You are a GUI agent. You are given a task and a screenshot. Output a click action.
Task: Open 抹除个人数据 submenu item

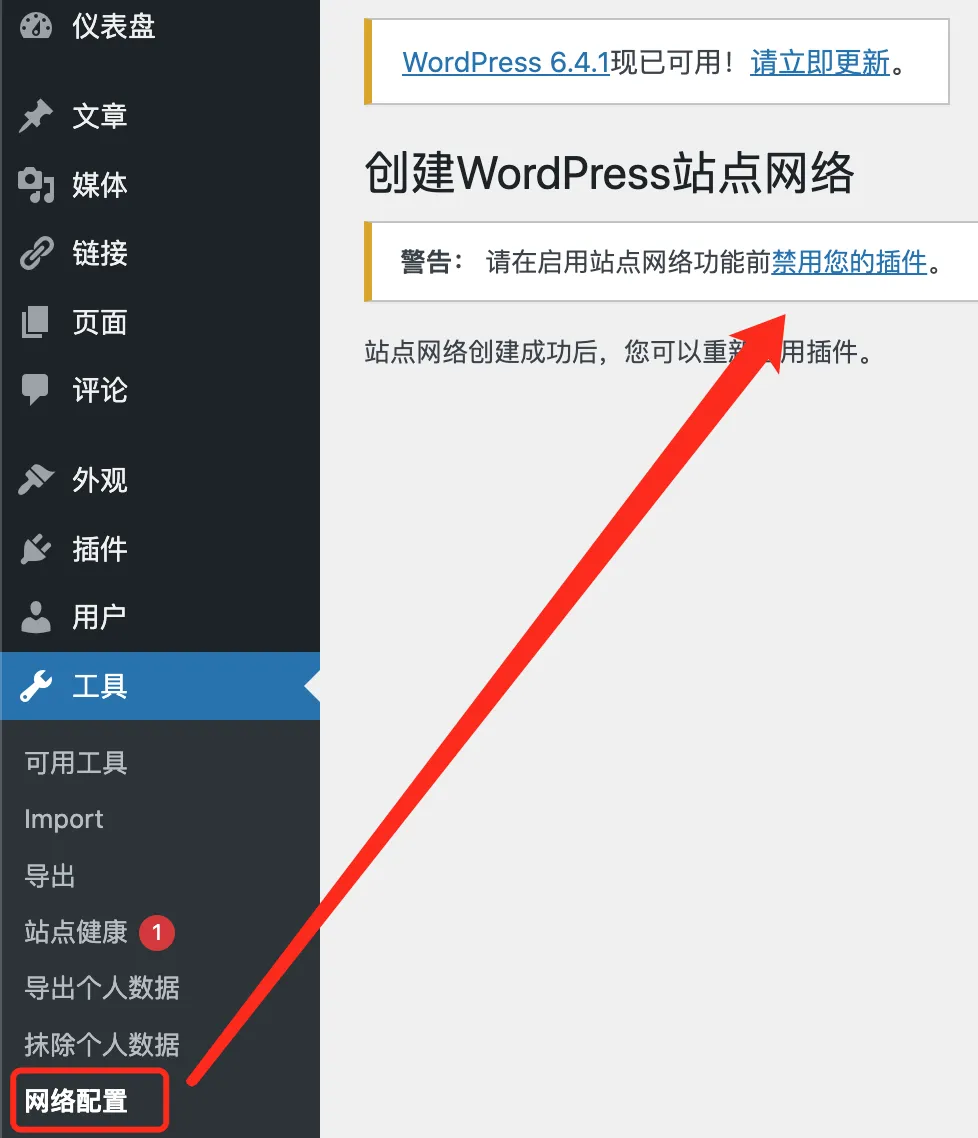[x=102, y=1044]
